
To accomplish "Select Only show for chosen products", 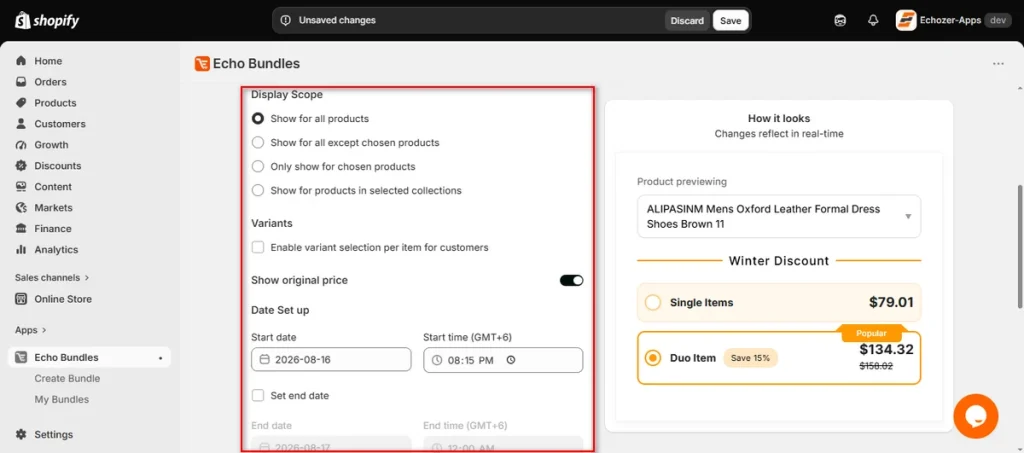I will click(x=258, y=166).
